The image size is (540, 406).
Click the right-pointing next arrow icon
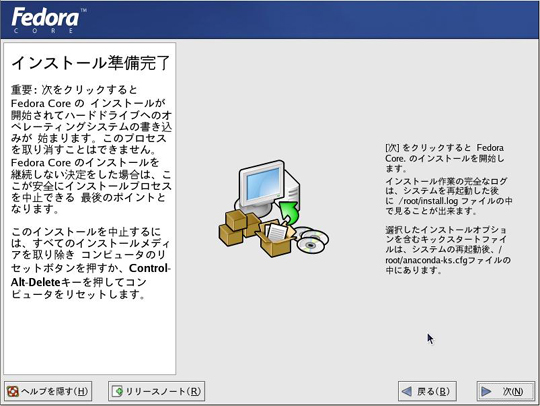[486, 392]
